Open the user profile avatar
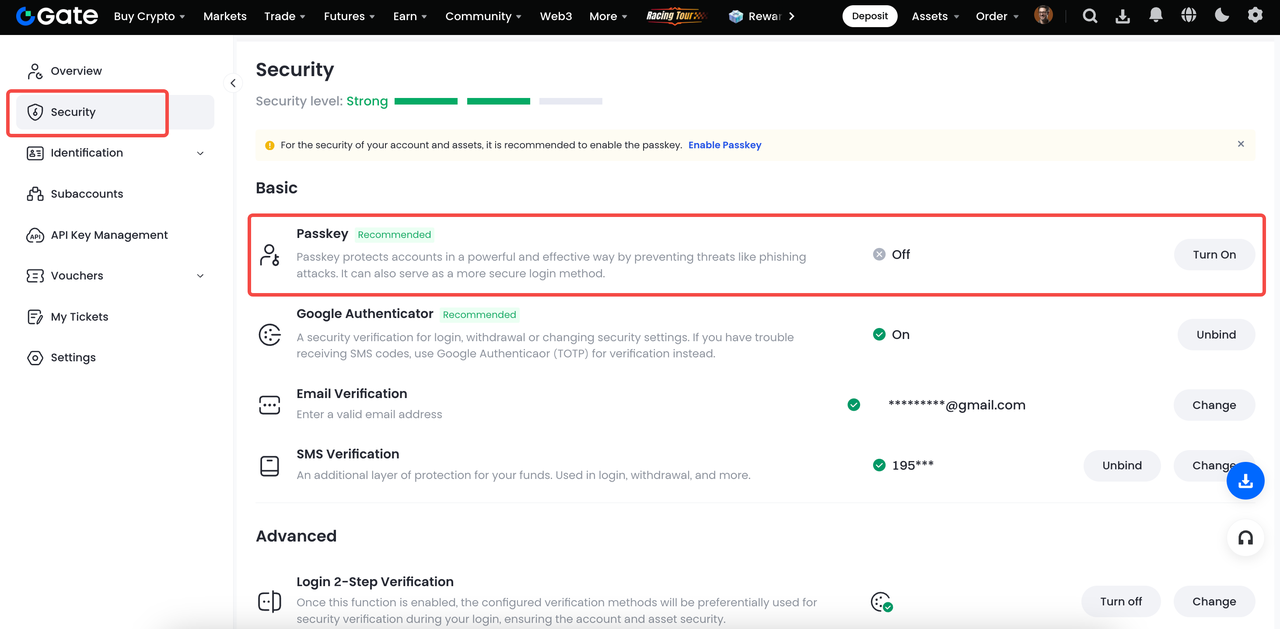Screen dimensions: 1280x629 click(x=1043, y=16)
